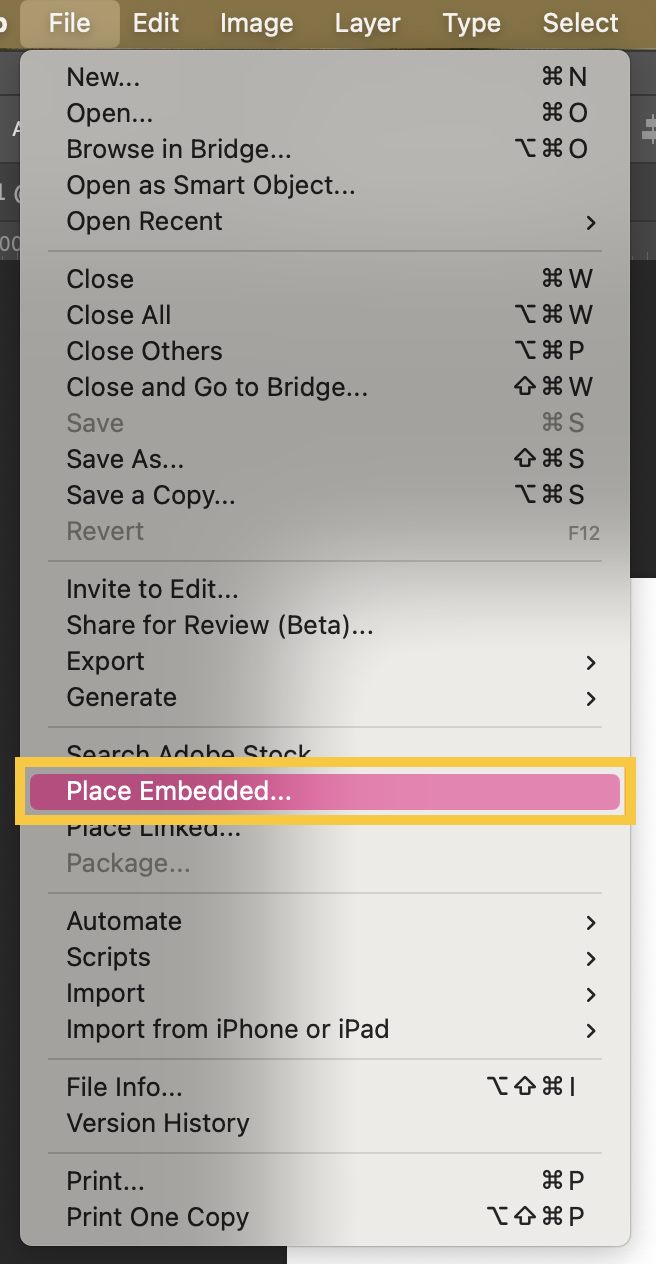Open the Layer menu
This screenshot has height=1264, width=656.
click(367, 23)
